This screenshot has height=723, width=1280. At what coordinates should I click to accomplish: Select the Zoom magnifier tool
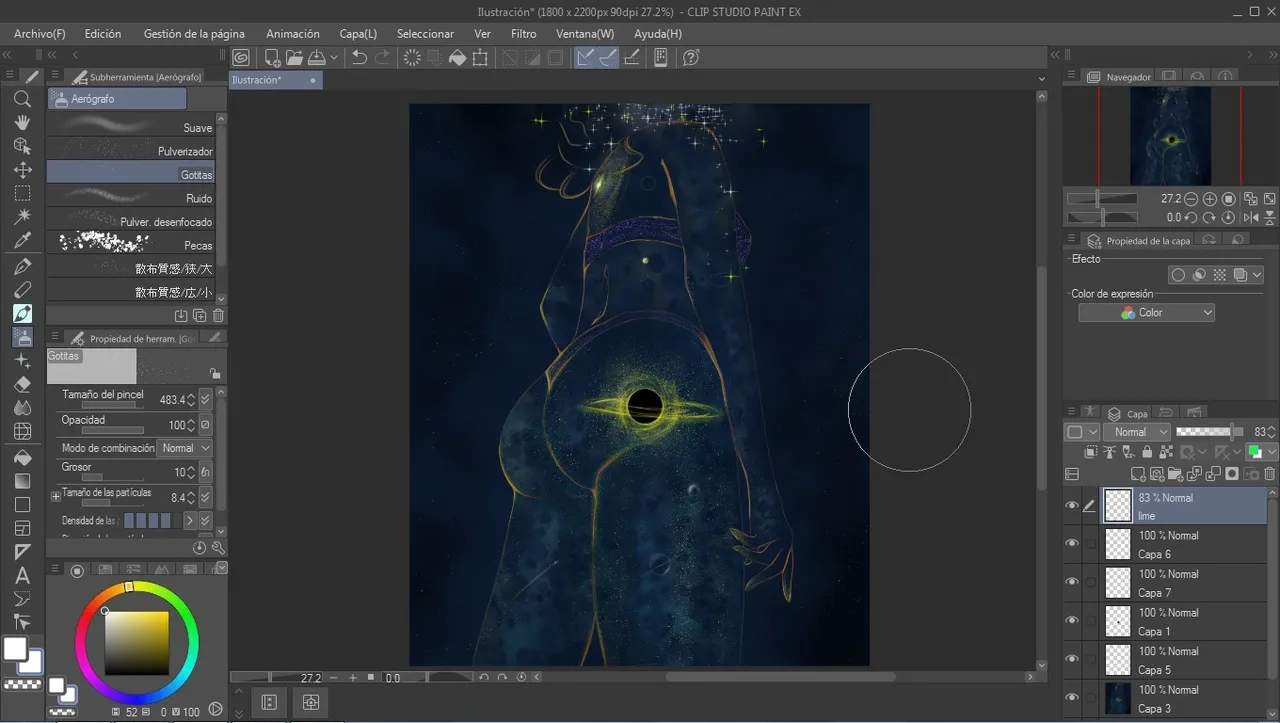(x=22, y=99)
